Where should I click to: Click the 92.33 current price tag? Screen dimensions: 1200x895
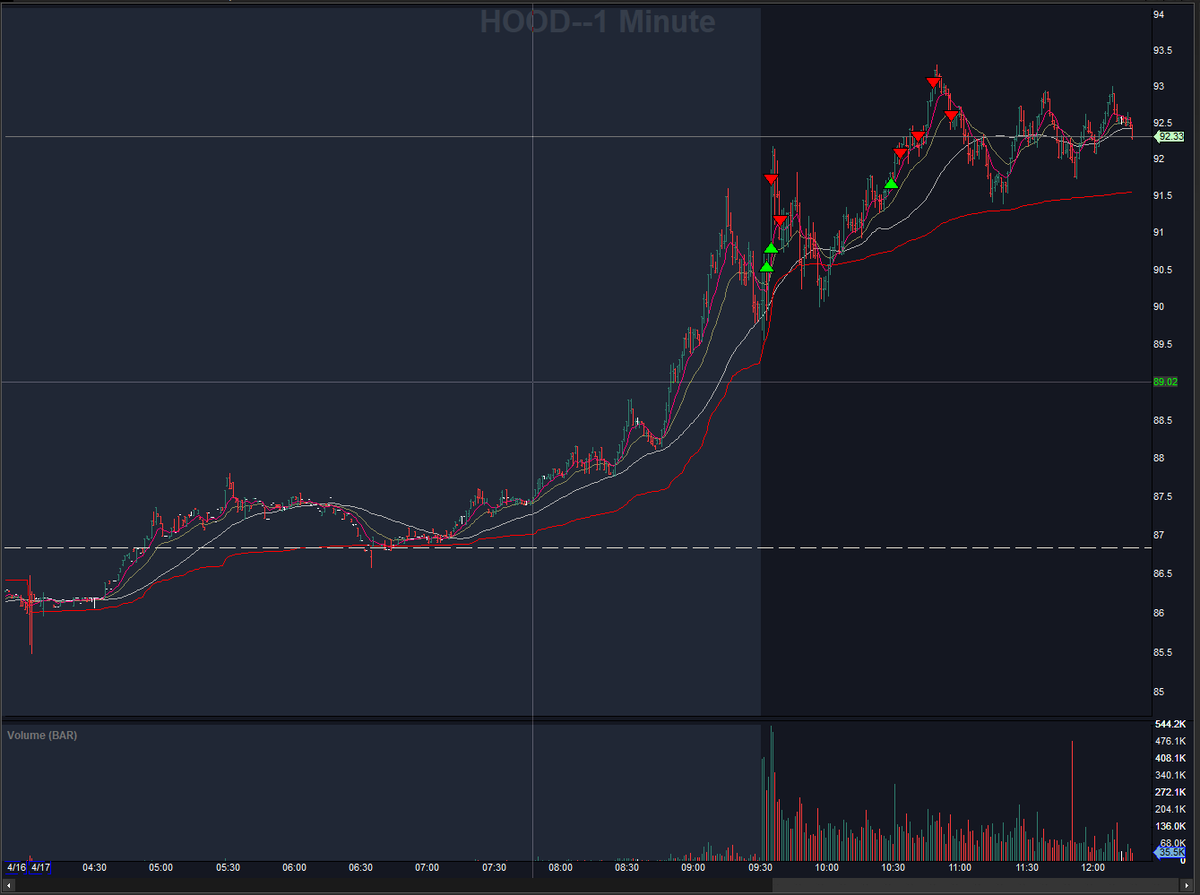(1169, 136)
